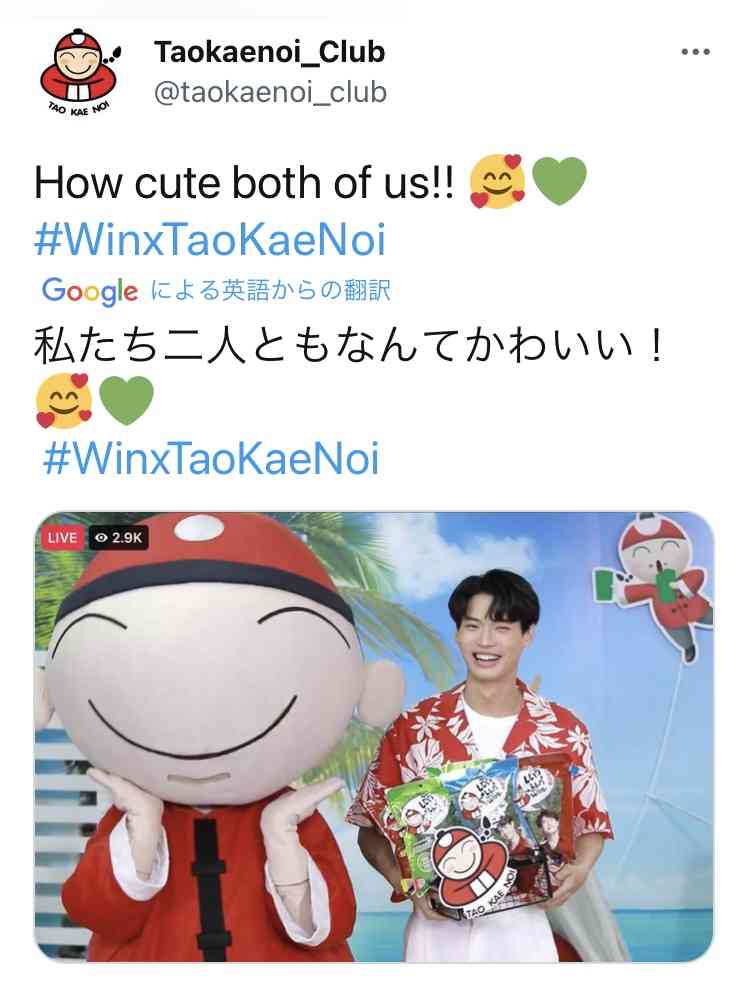Image resolution: width=749 pixels, height=999 pixels.
Task: Click the Google logo in translation notice
Action: click(90, 291)
